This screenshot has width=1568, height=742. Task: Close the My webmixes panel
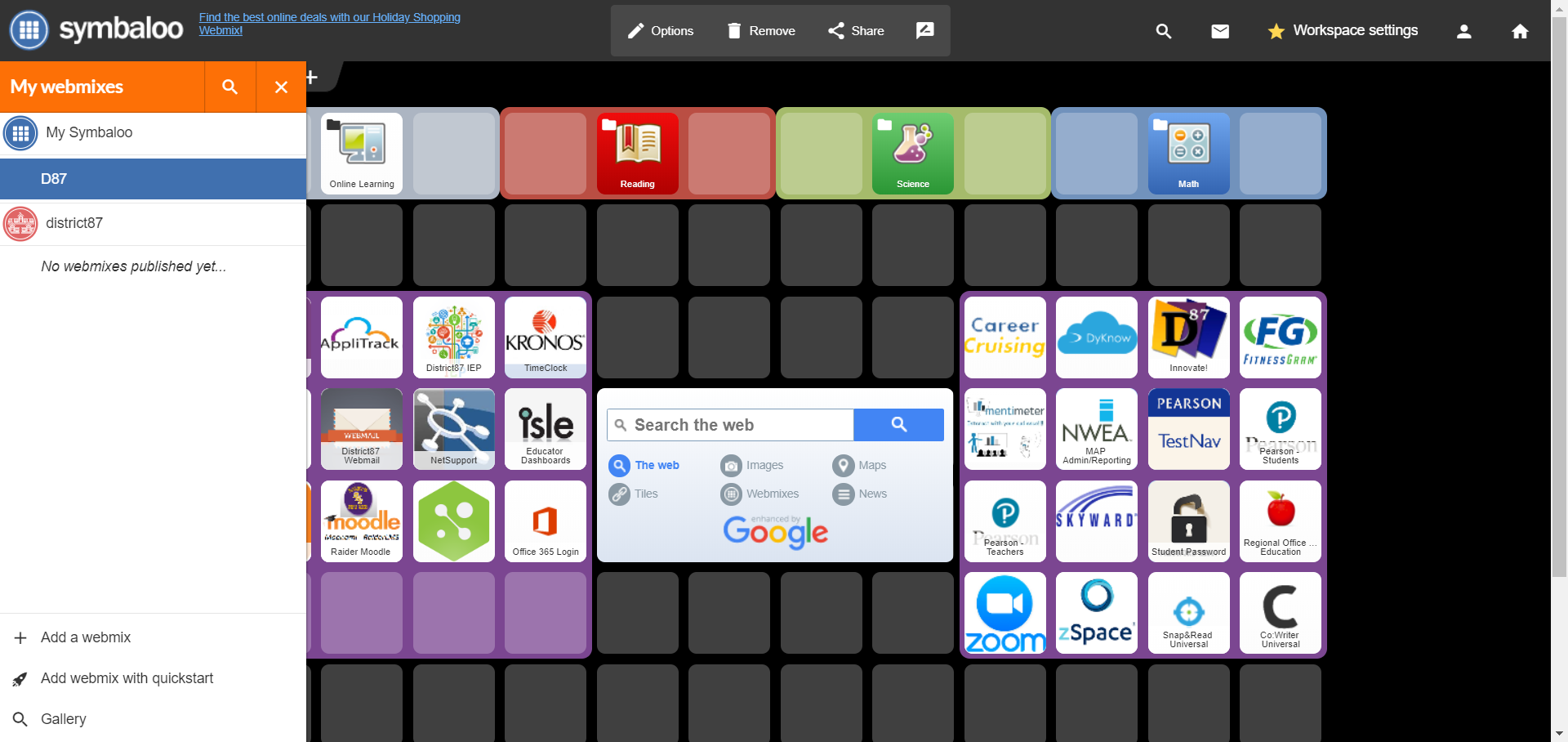[281, 87]
